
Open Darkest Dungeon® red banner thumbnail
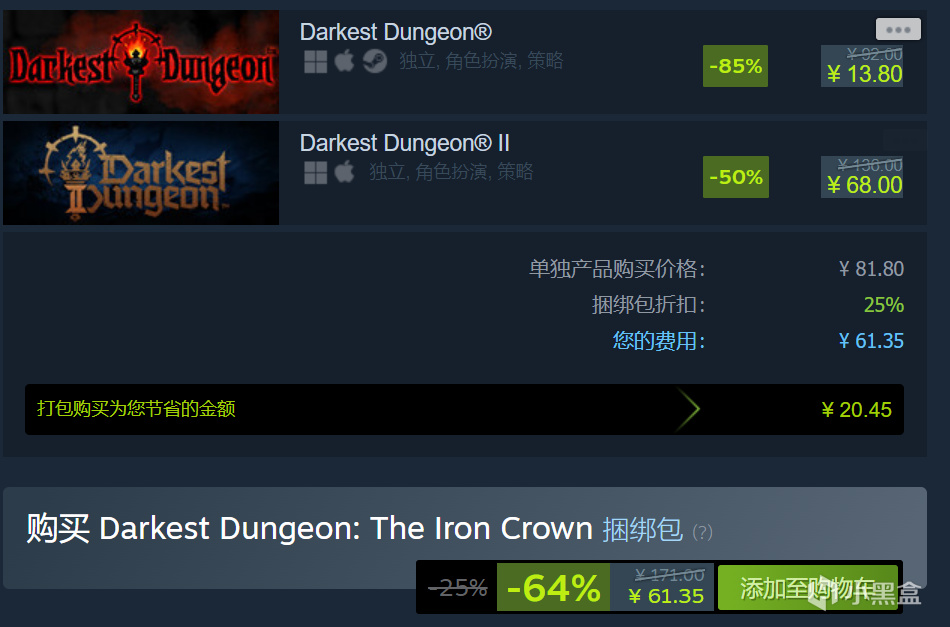(141, 62)
